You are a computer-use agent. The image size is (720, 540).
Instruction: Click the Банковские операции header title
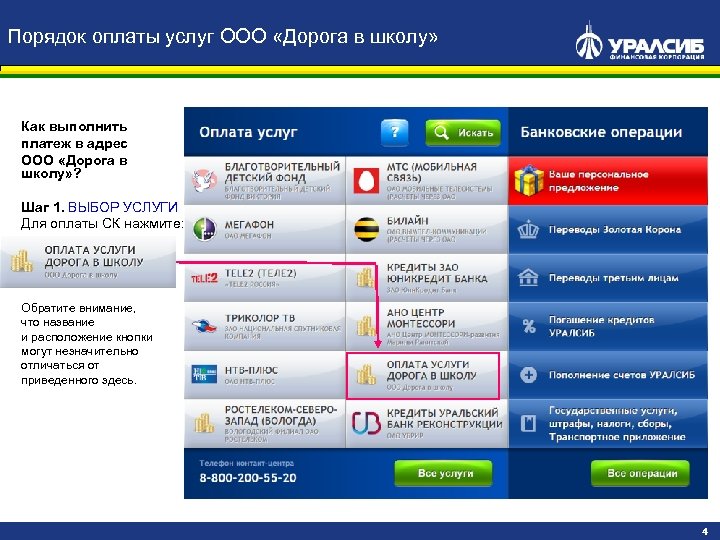pyautogui.click(x=601, y=132)
